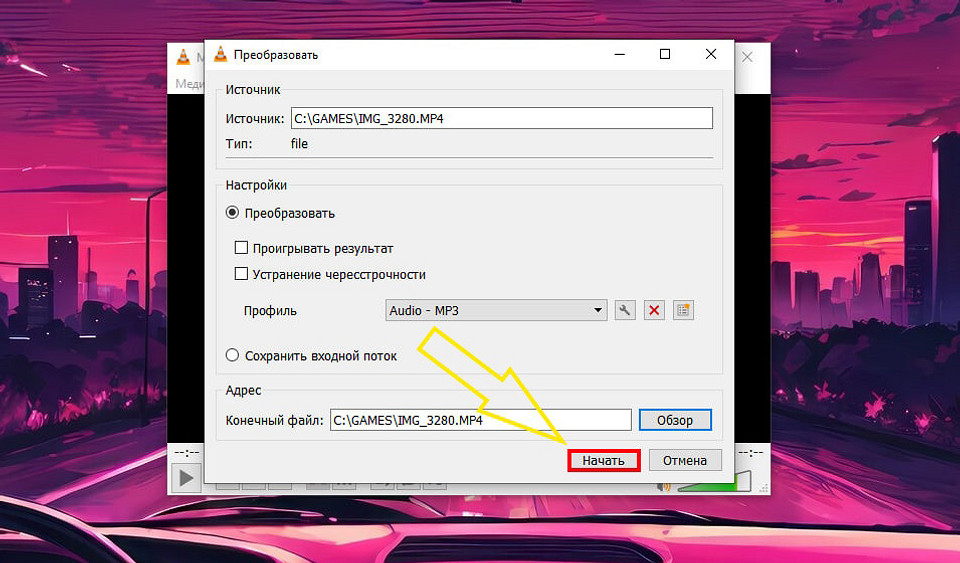
Task: Enable the Проигрывать результат checkbox
Action: click(x=241, y=248)
